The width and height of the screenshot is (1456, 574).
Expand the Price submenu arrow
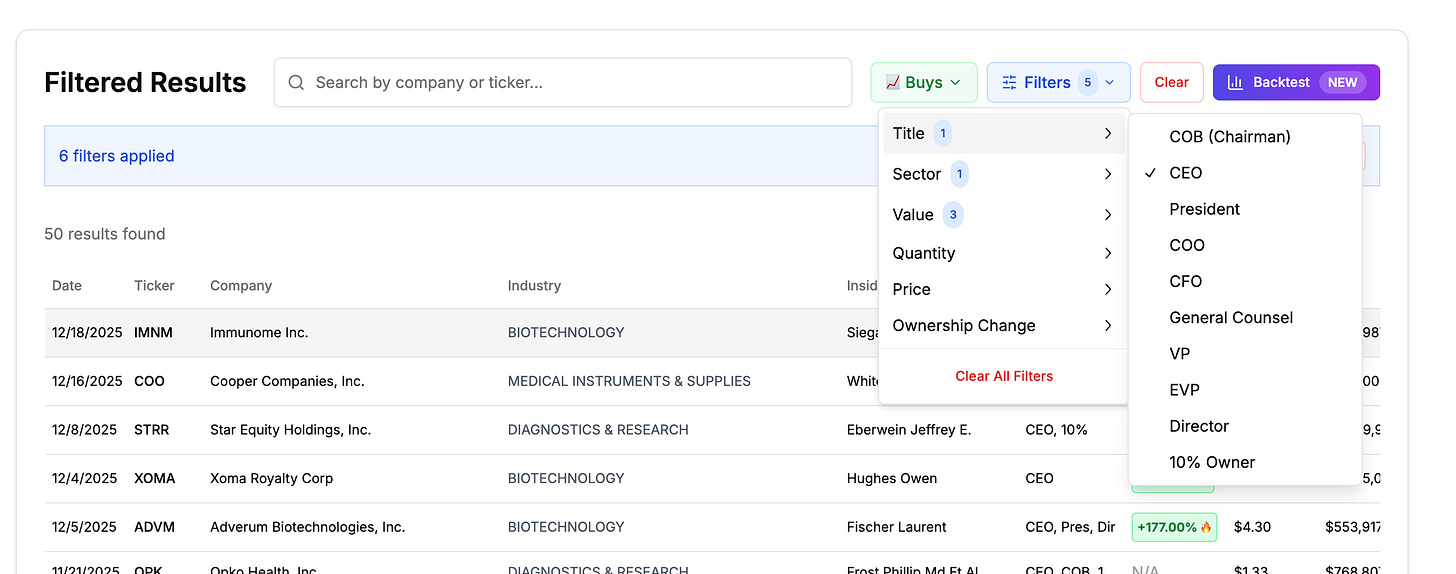click(1108, 289)
